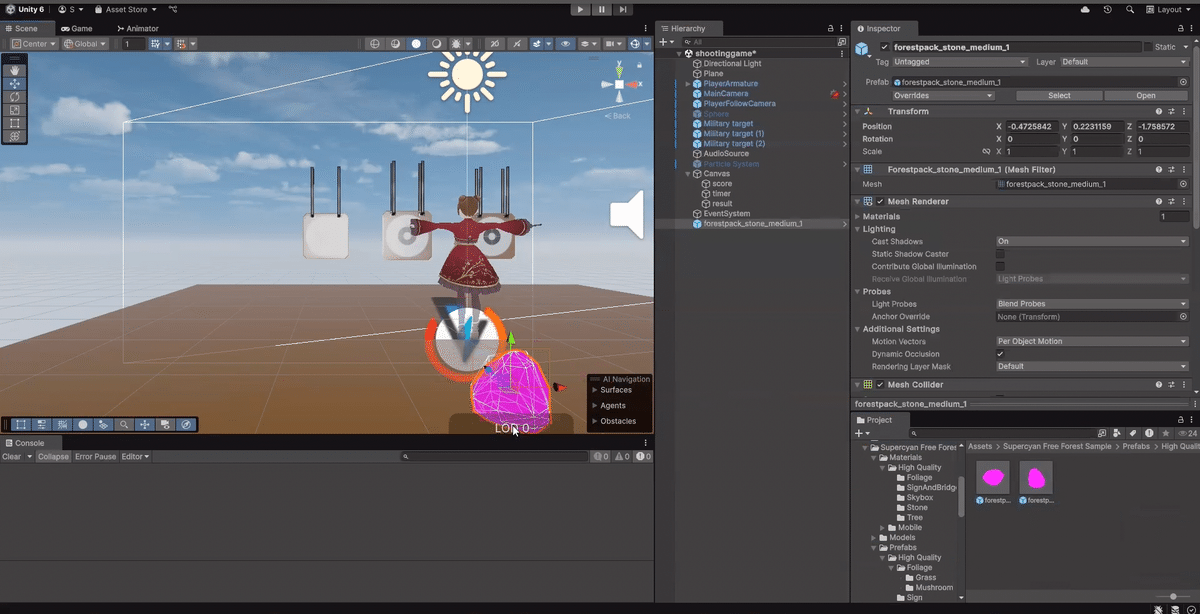Switch to the Game tab

pyautogui.click(x=79, y=28)
